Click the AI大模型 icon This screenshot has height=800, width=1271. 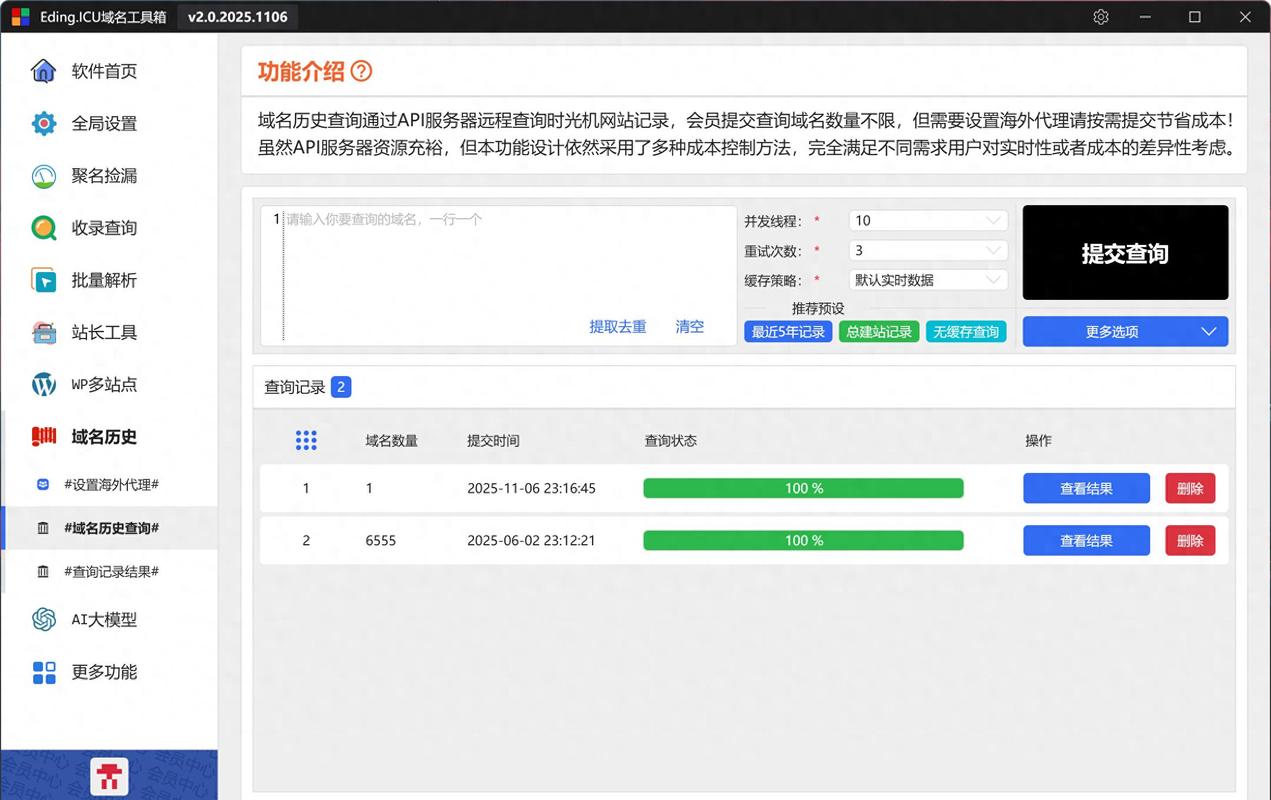click(x=44, y=619)
